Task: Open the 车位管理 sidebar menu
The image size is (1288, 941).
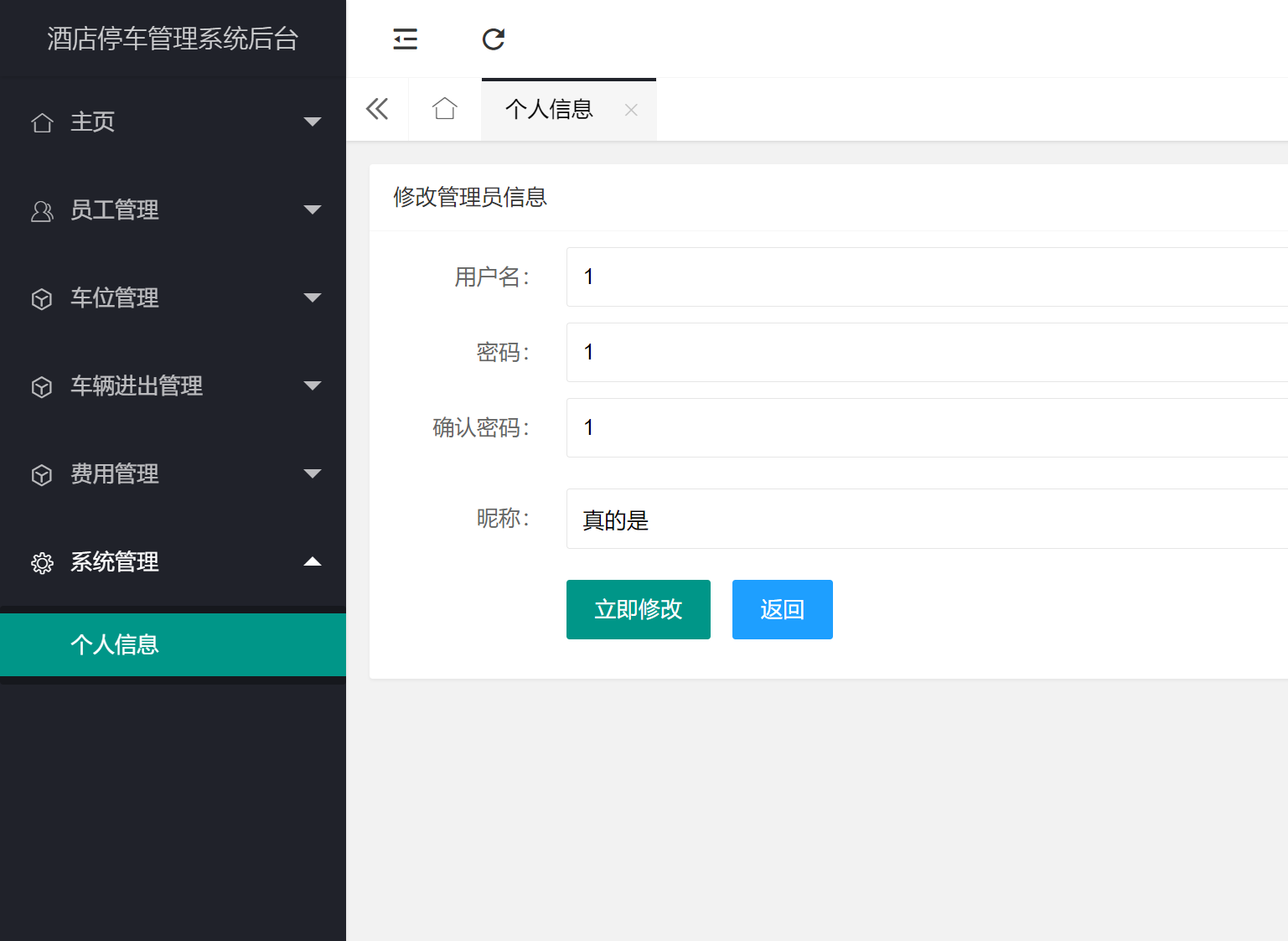Action: [x=173, y=298]
